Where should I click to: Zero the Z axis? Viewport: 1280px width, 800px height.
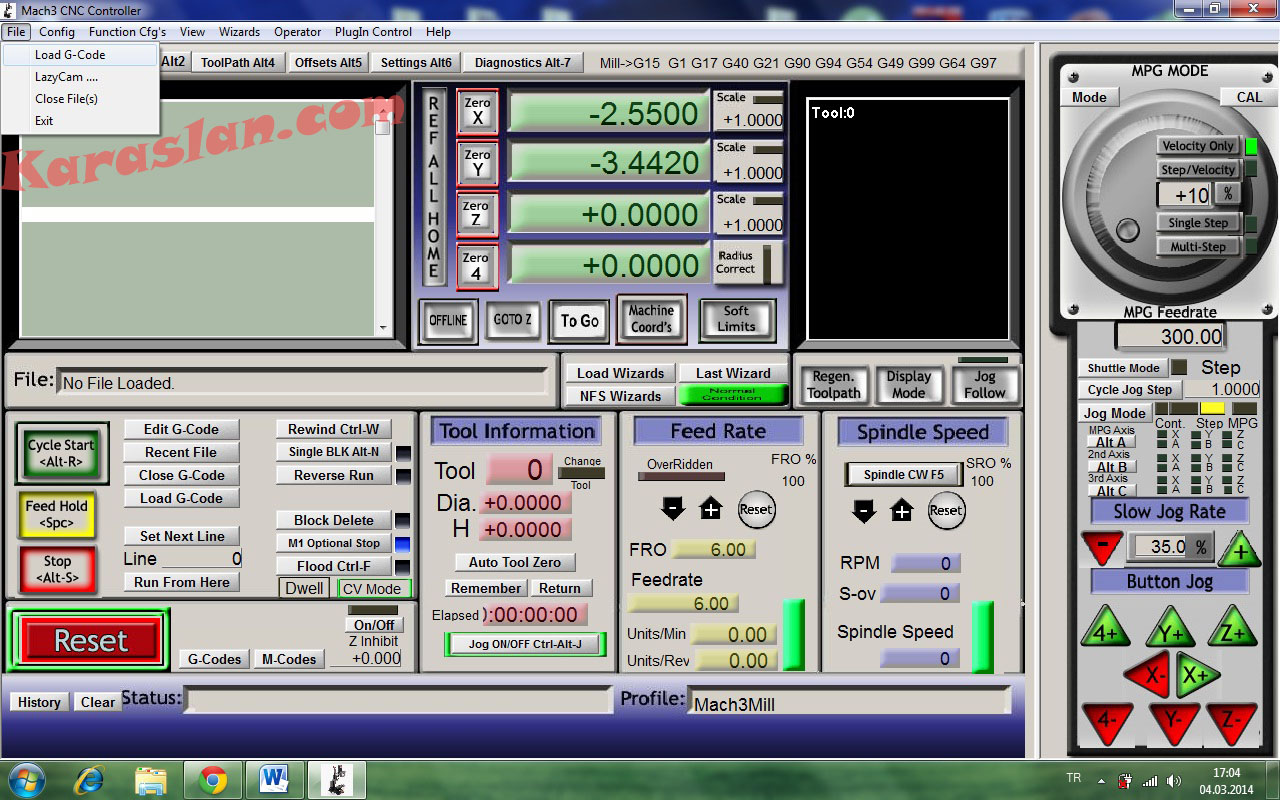[x=477, y=214]
